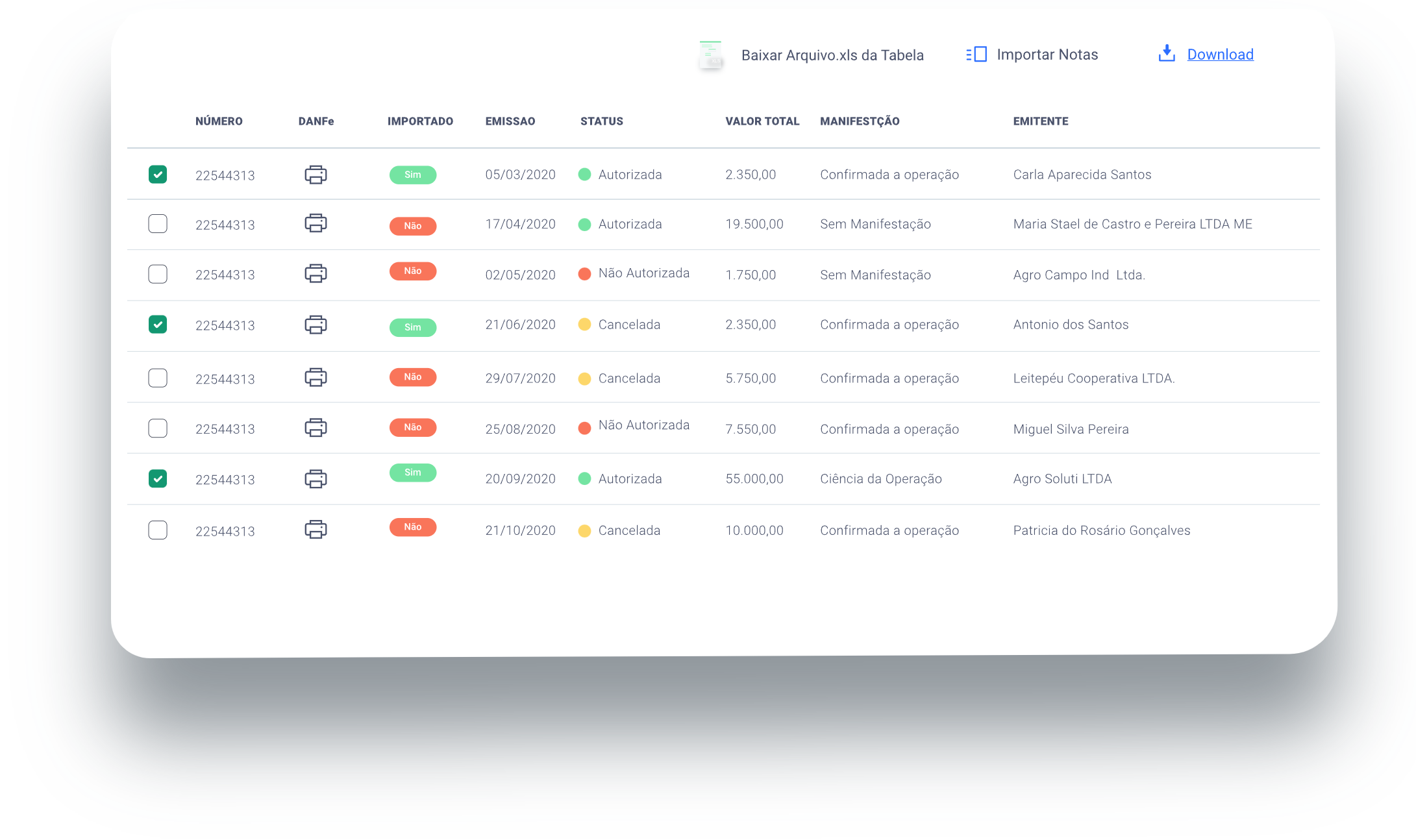Check the Maria Stael de Castro row

point(158,224)
